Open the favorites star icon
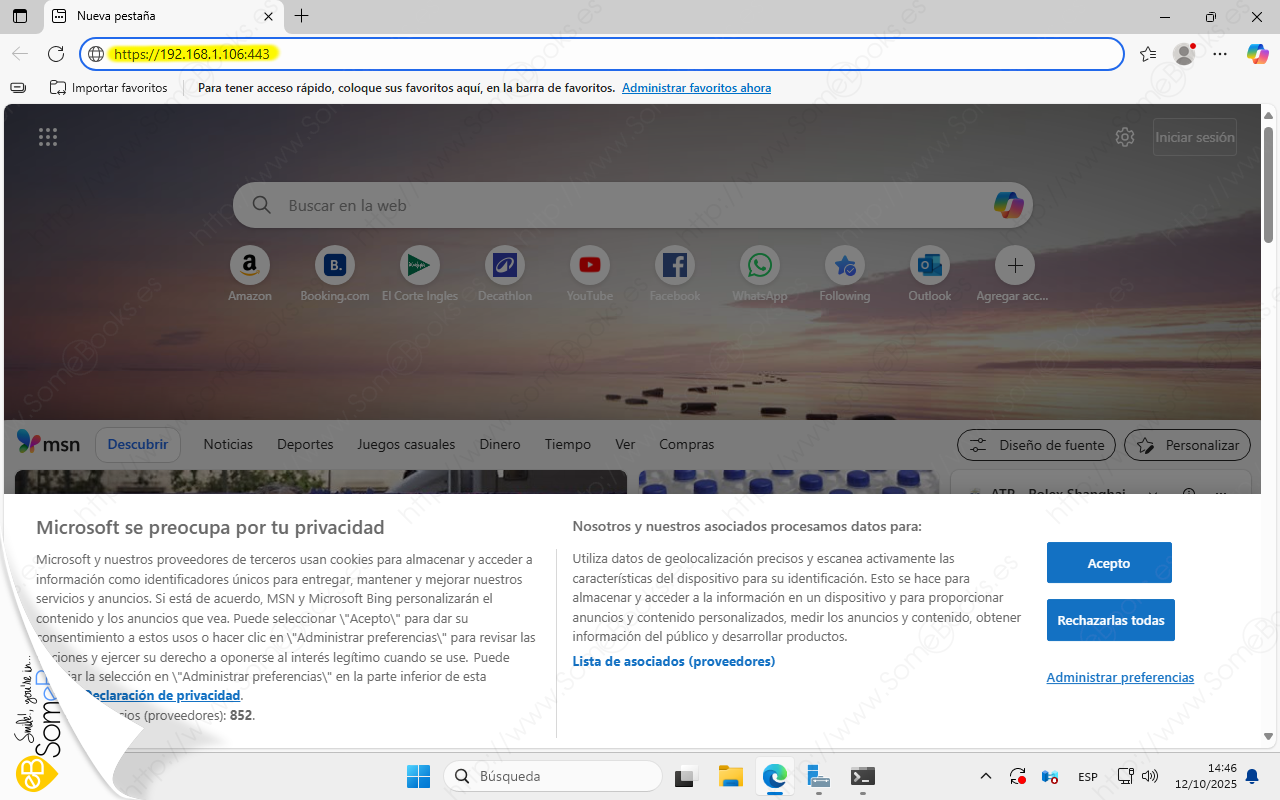Viewport: 1280px width, 800px height. 1147,54
